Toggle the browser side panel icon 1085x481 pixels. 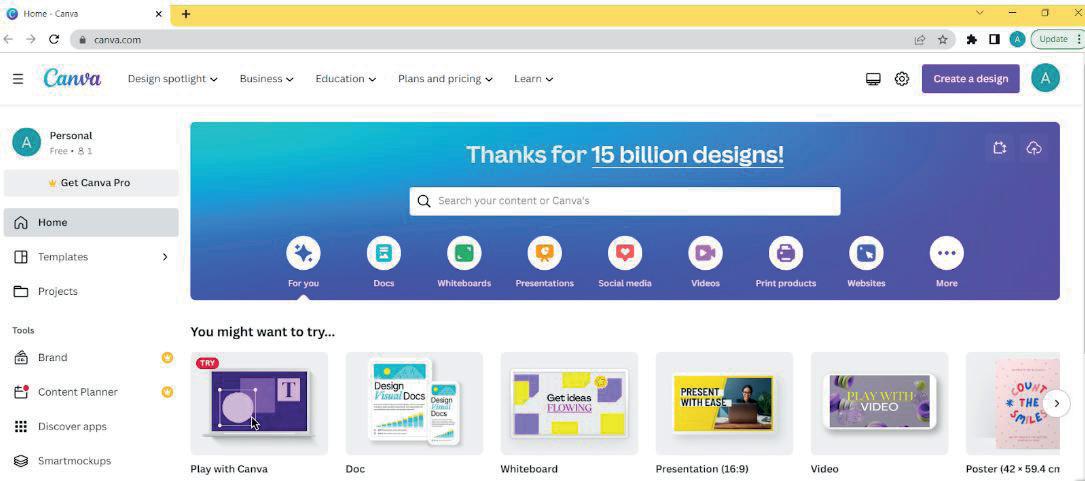(994, 39)
